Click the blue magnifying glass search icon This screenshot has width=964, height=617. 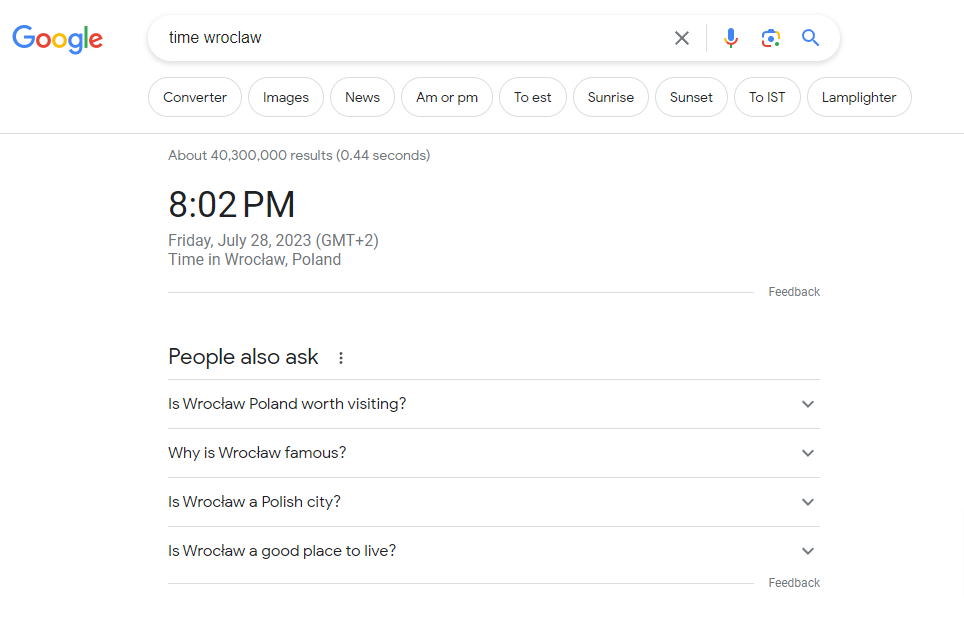point(810,38)
